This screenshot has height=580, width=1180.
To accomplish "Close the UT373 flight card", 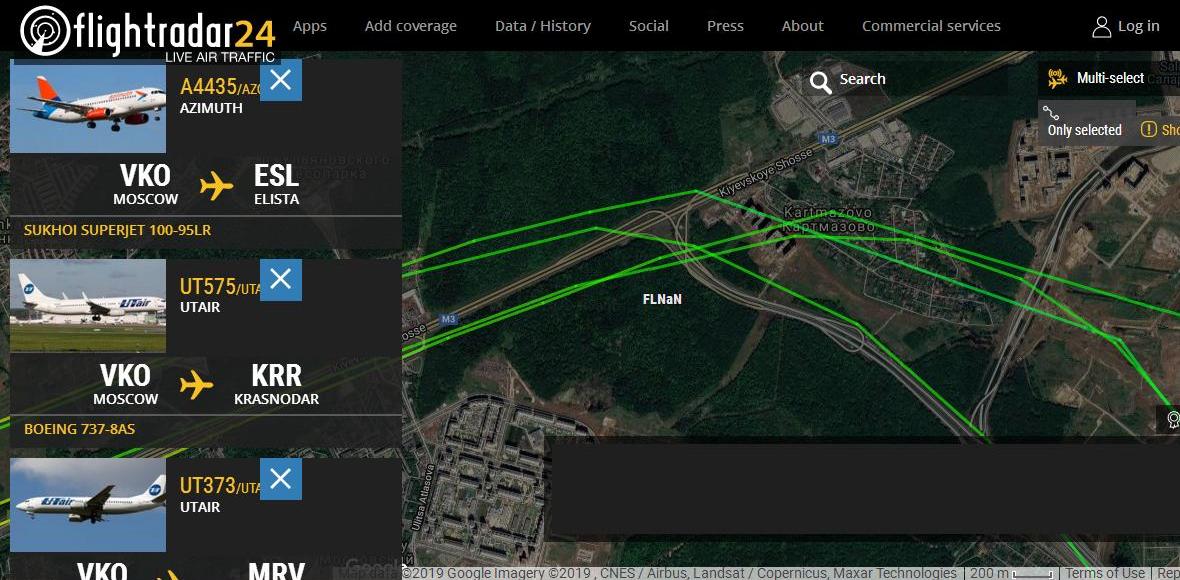I will tap(281, 478).
